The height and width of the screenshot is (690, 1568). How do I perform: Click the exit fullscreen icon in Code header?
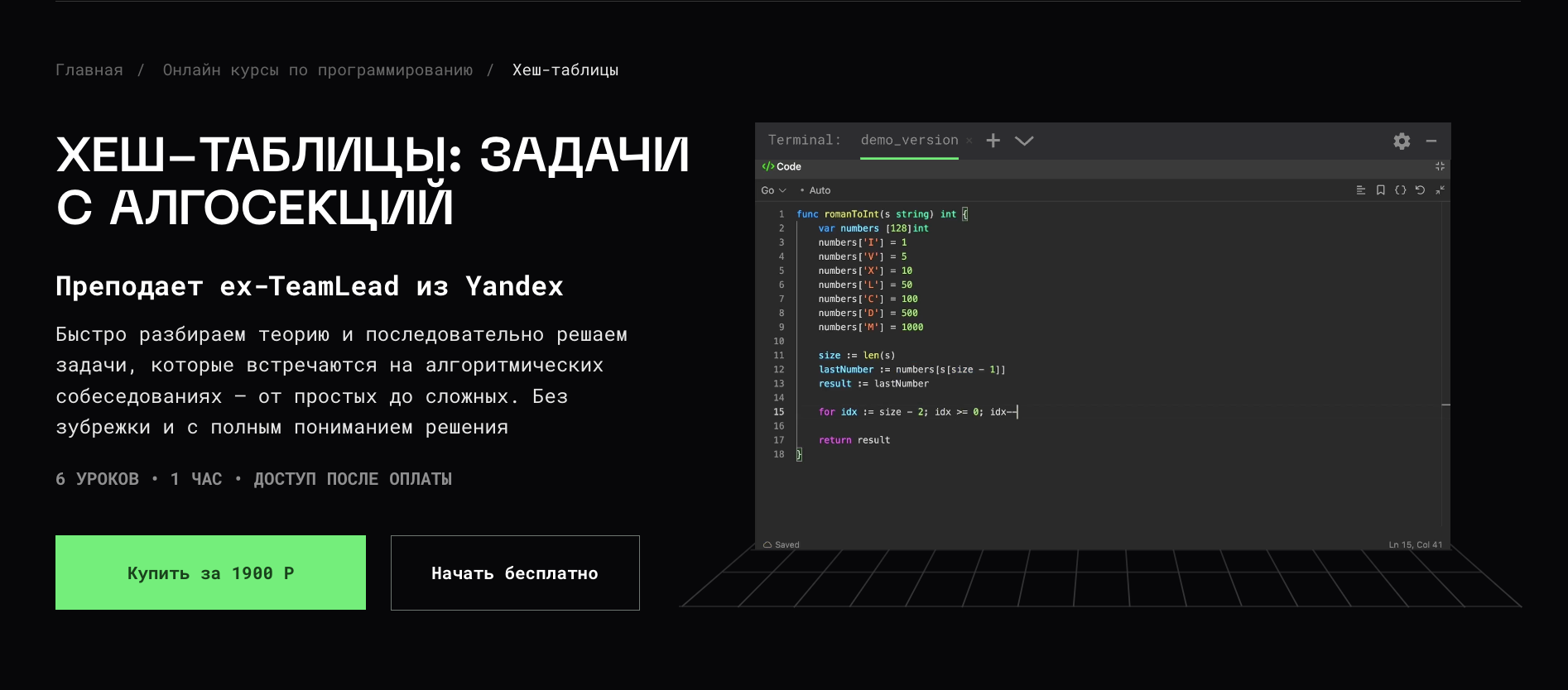tap(1440, 166)
